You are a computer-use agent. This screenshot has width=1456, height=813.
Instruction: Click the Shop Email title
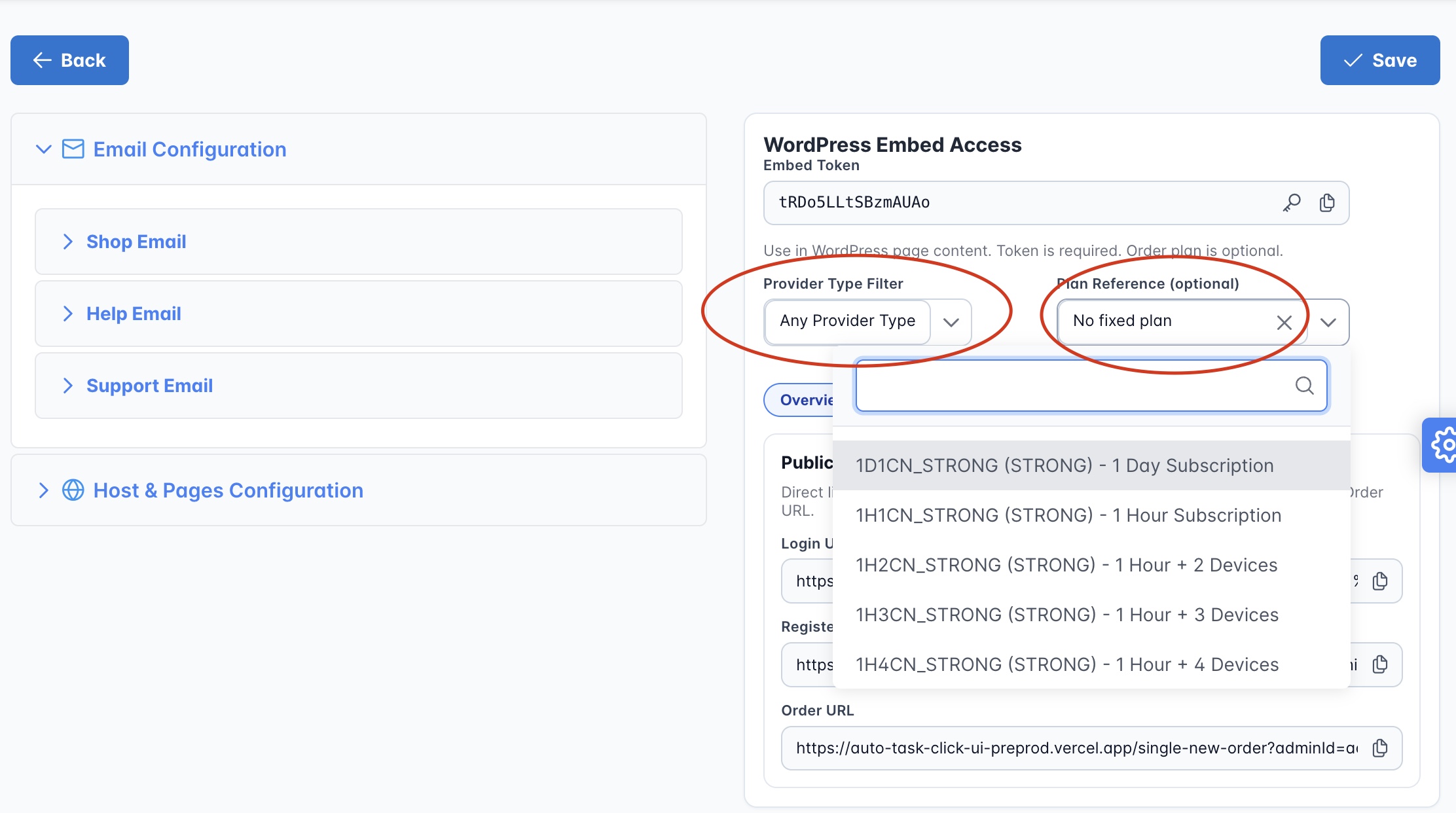click(x=136, y=242)
